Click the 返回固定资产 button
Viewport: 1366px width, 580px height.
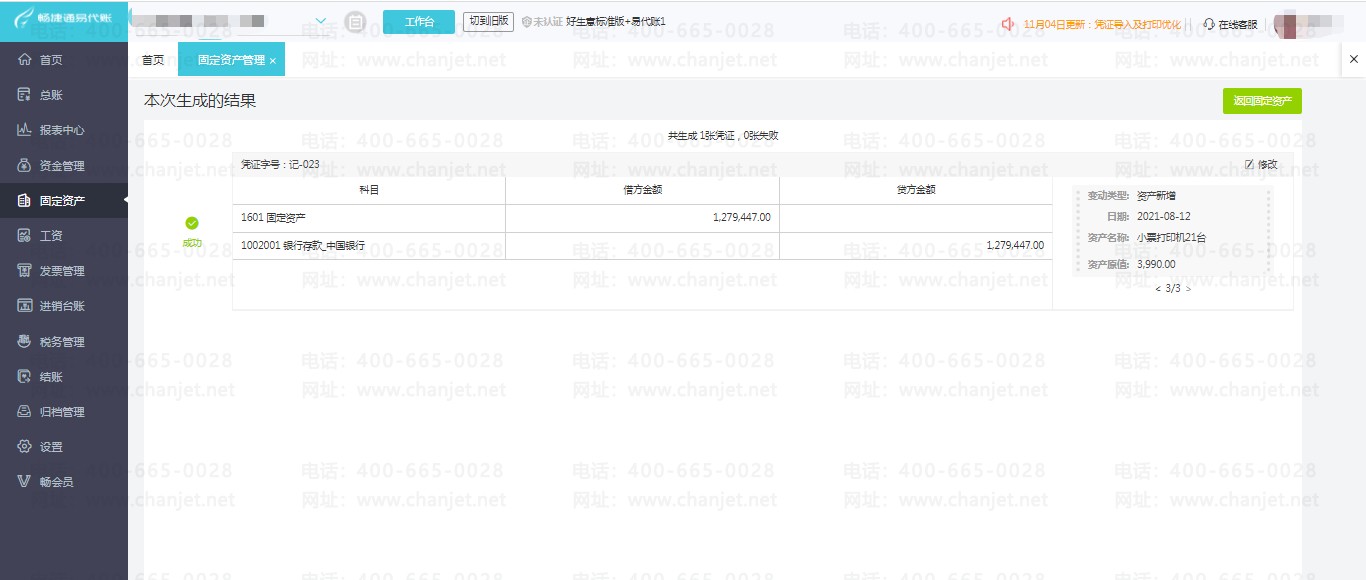click(x=1262, y=101)
